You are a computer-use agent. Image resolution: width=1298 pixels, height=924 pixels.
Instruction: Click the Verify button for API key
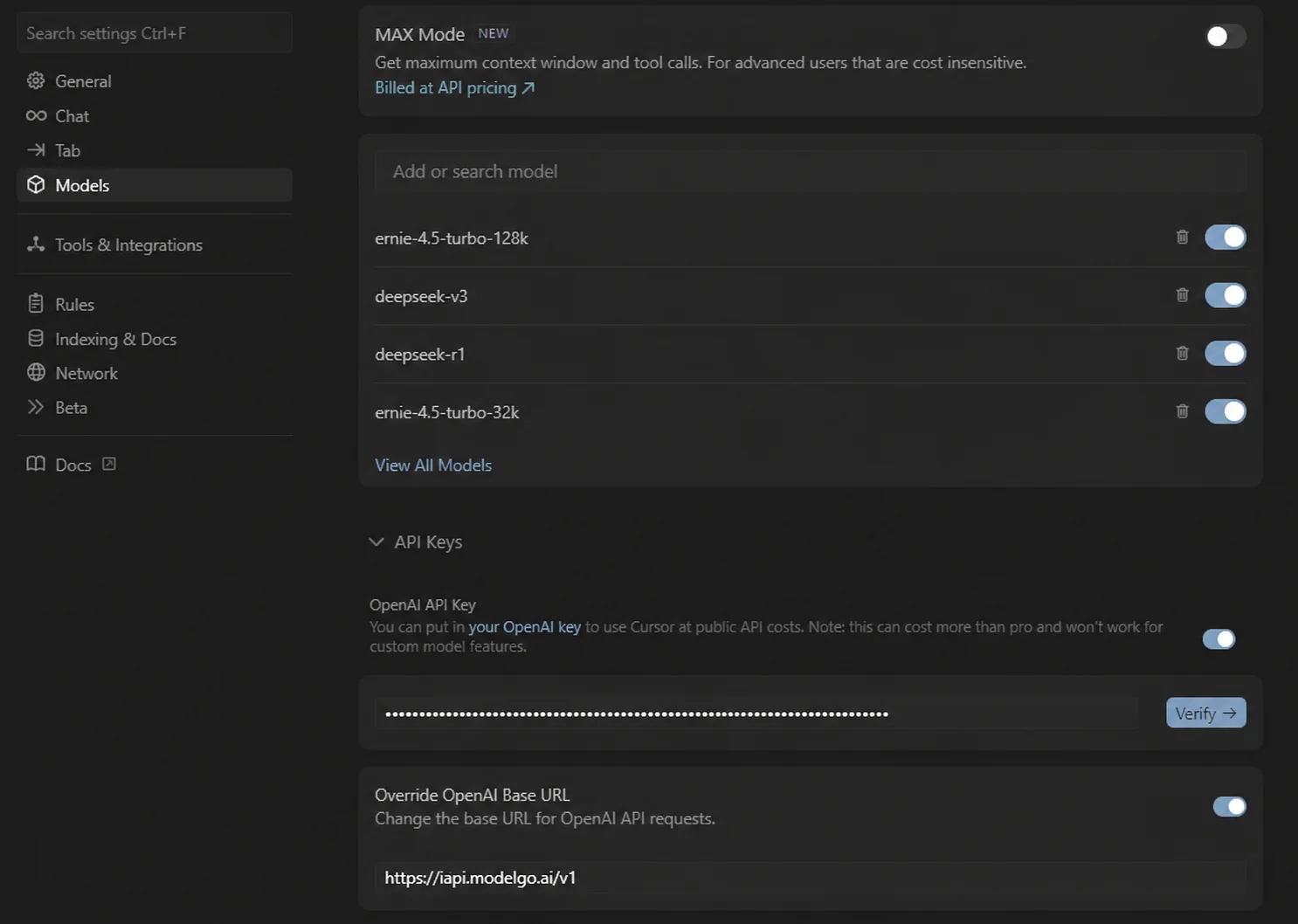(1205, 713)
